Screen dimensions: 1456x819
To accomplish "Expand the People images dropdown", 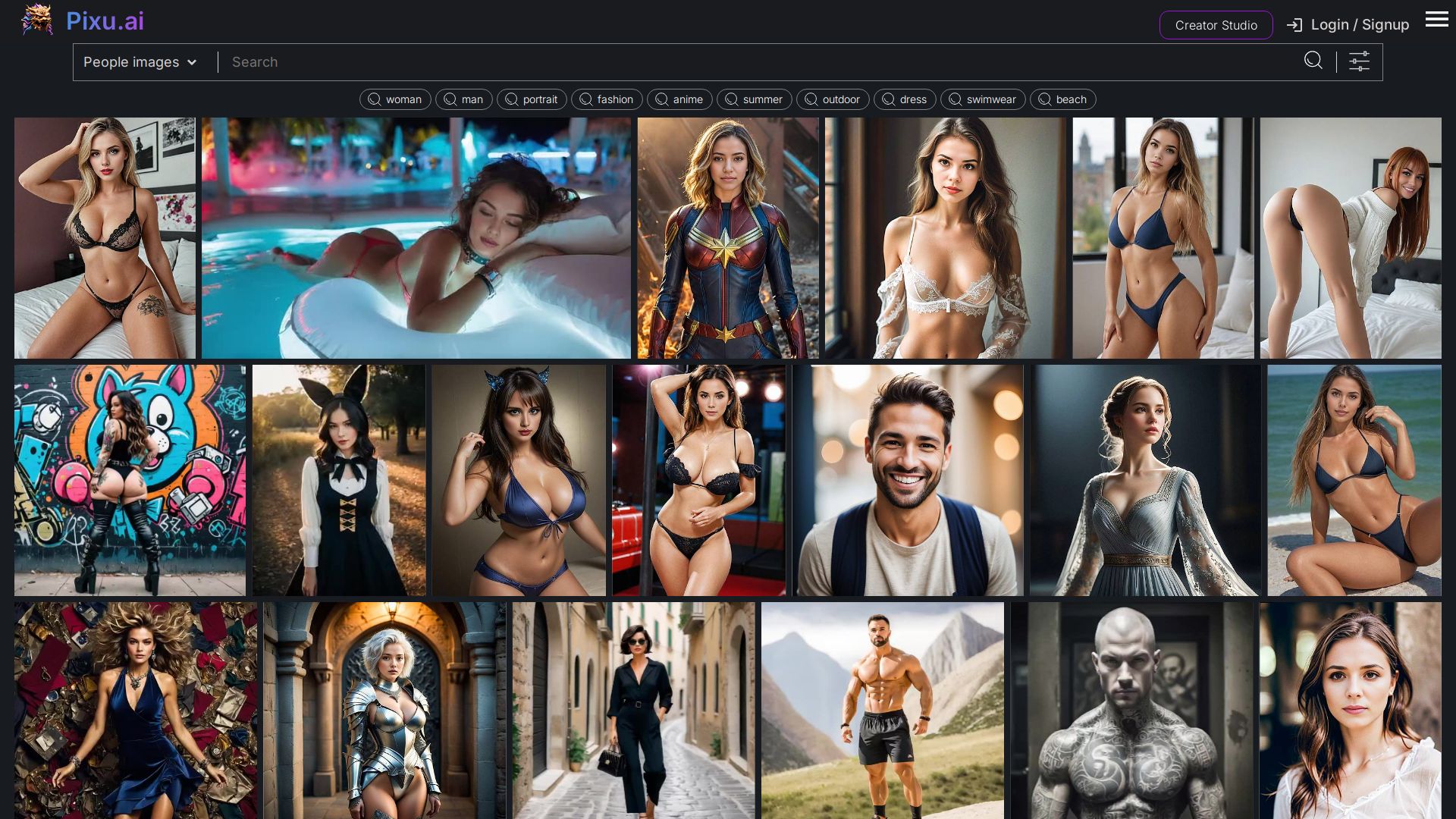I will click(131, 62).
